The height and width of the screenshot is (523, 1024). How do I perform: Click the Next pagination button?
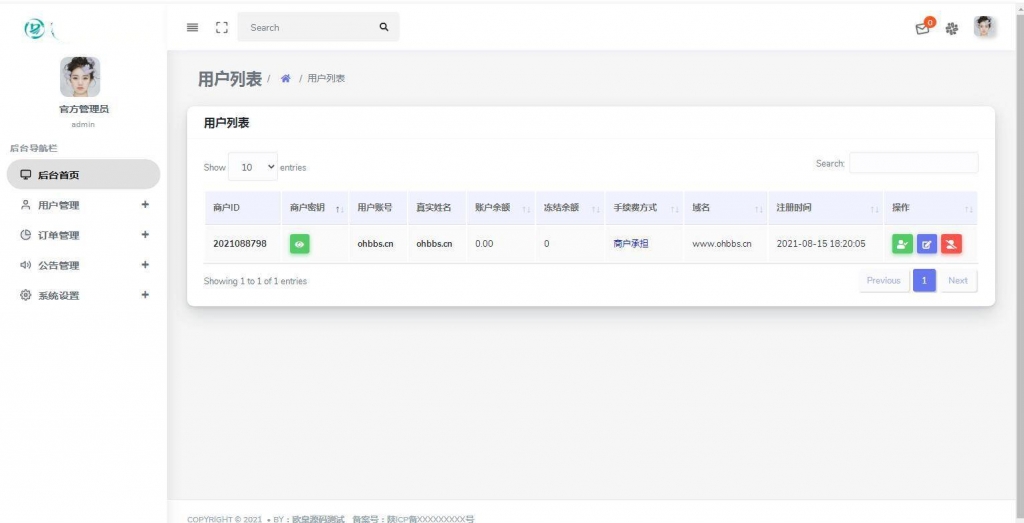[957, 281]
